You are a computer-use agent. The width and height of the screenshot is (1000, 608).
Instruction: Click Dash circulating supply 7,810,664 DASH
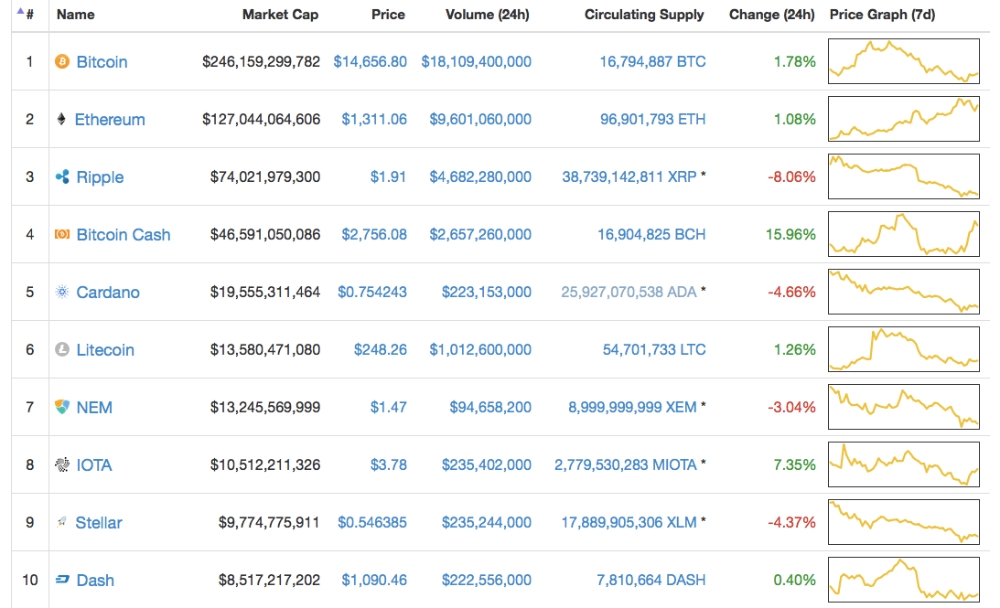tap(650, 580)
